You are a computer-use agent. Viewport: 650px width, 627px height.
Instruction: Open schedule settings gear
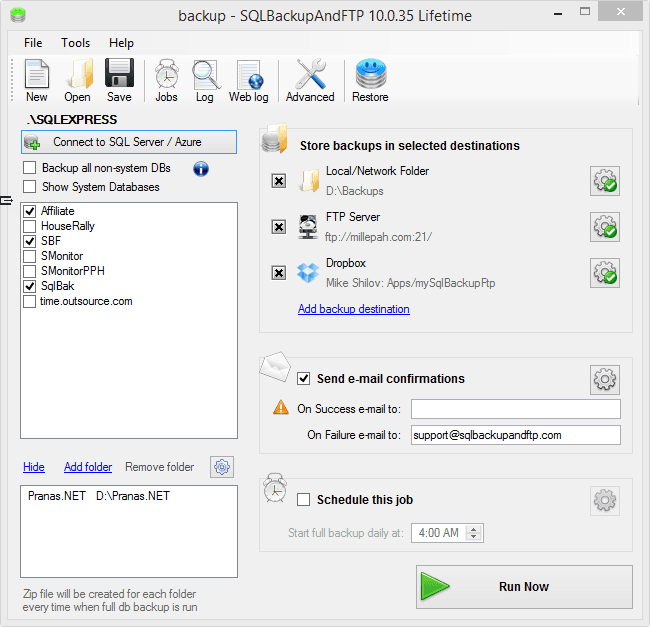[x=605, y=501]
